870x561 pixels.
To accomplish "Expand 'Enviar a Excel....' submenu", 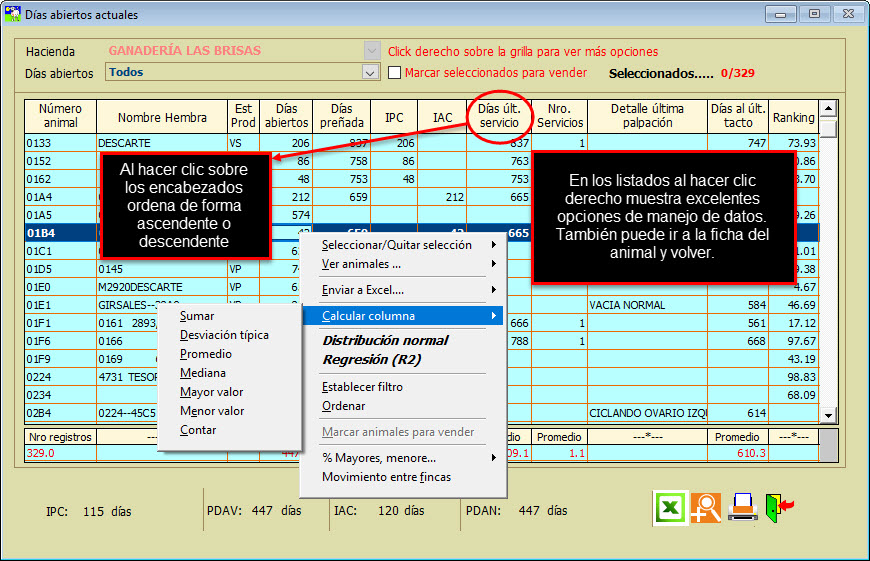I will pos(363,290).
